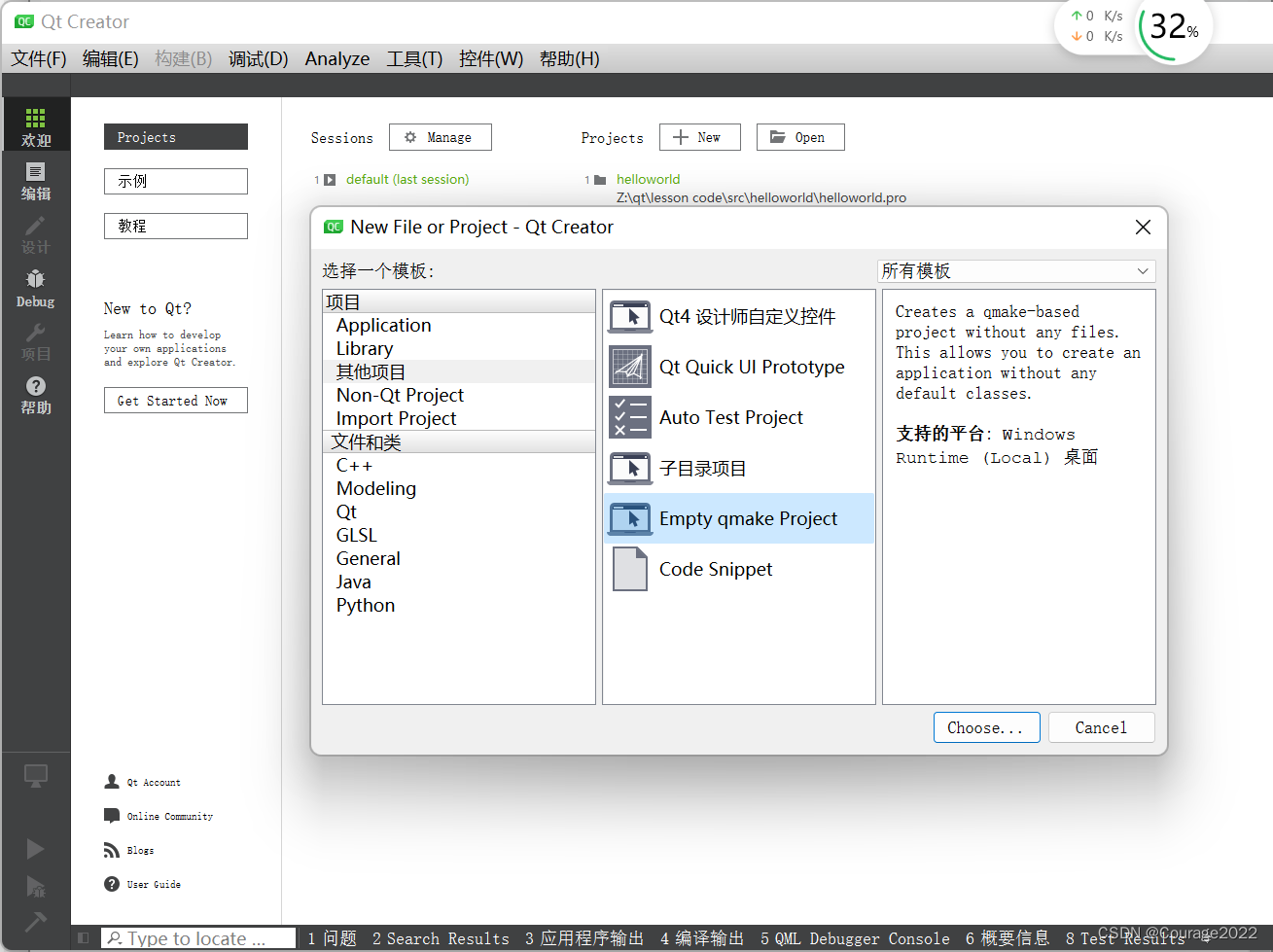Close the New File or Project dialog

(x=1143, y=227)
